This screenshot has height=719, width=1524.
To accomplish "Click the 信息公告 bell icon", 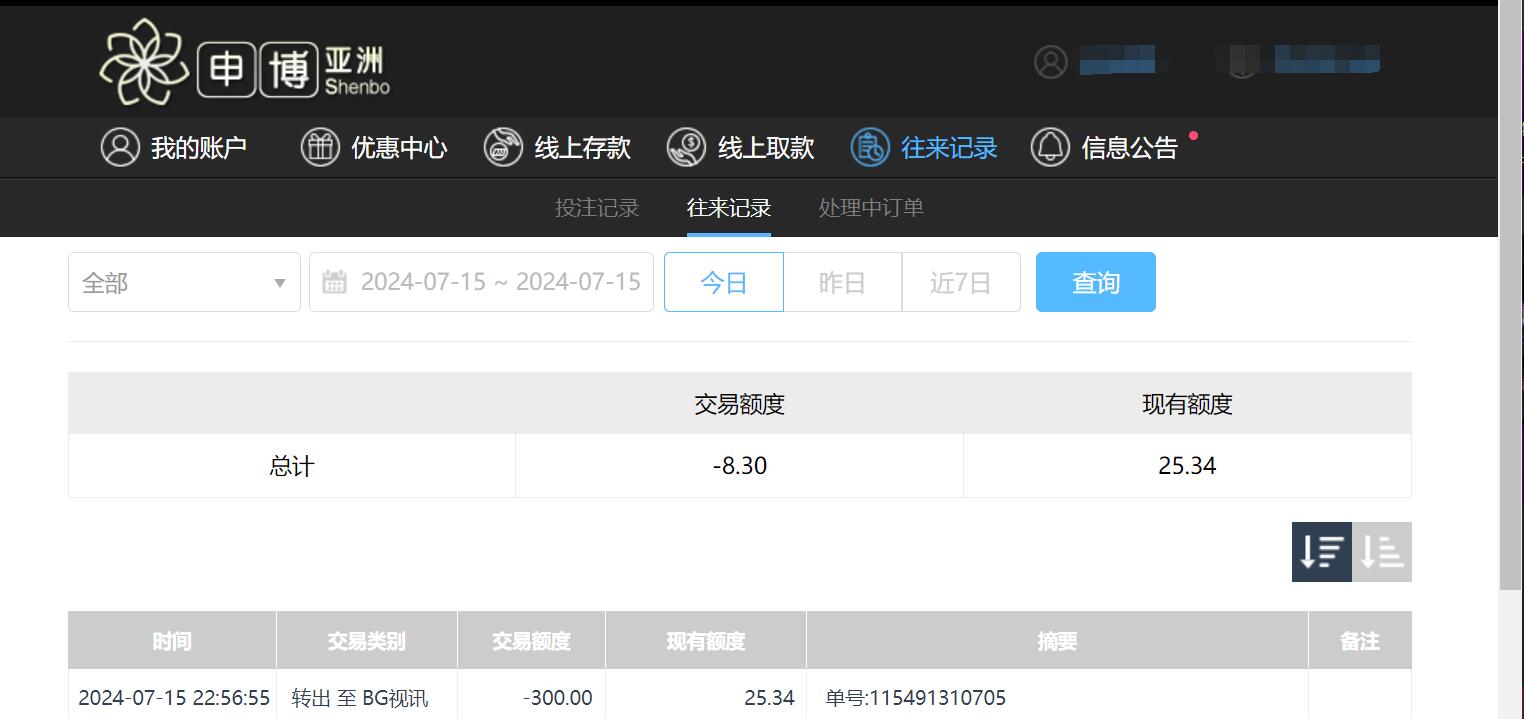I will pyautogui.click(x=1051, y=146).
